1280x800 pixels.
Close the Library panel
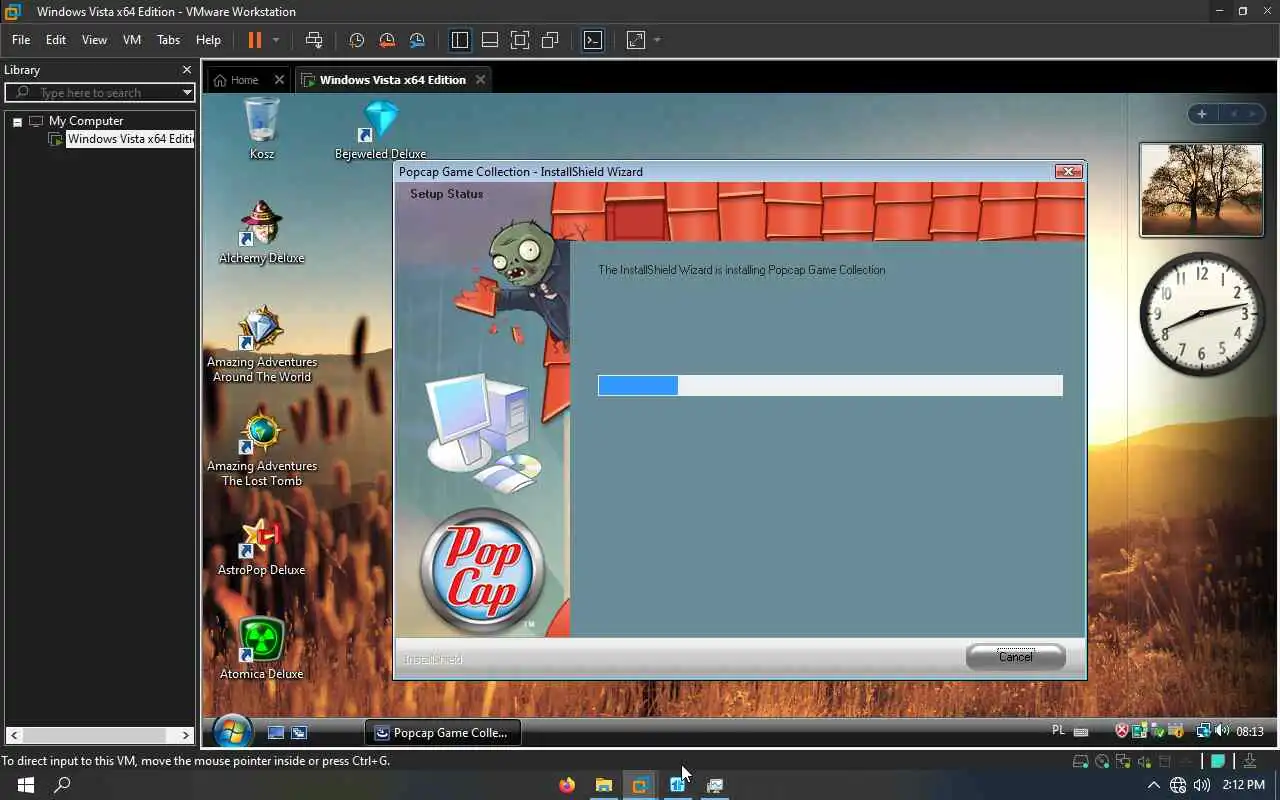tap(186, 70)
